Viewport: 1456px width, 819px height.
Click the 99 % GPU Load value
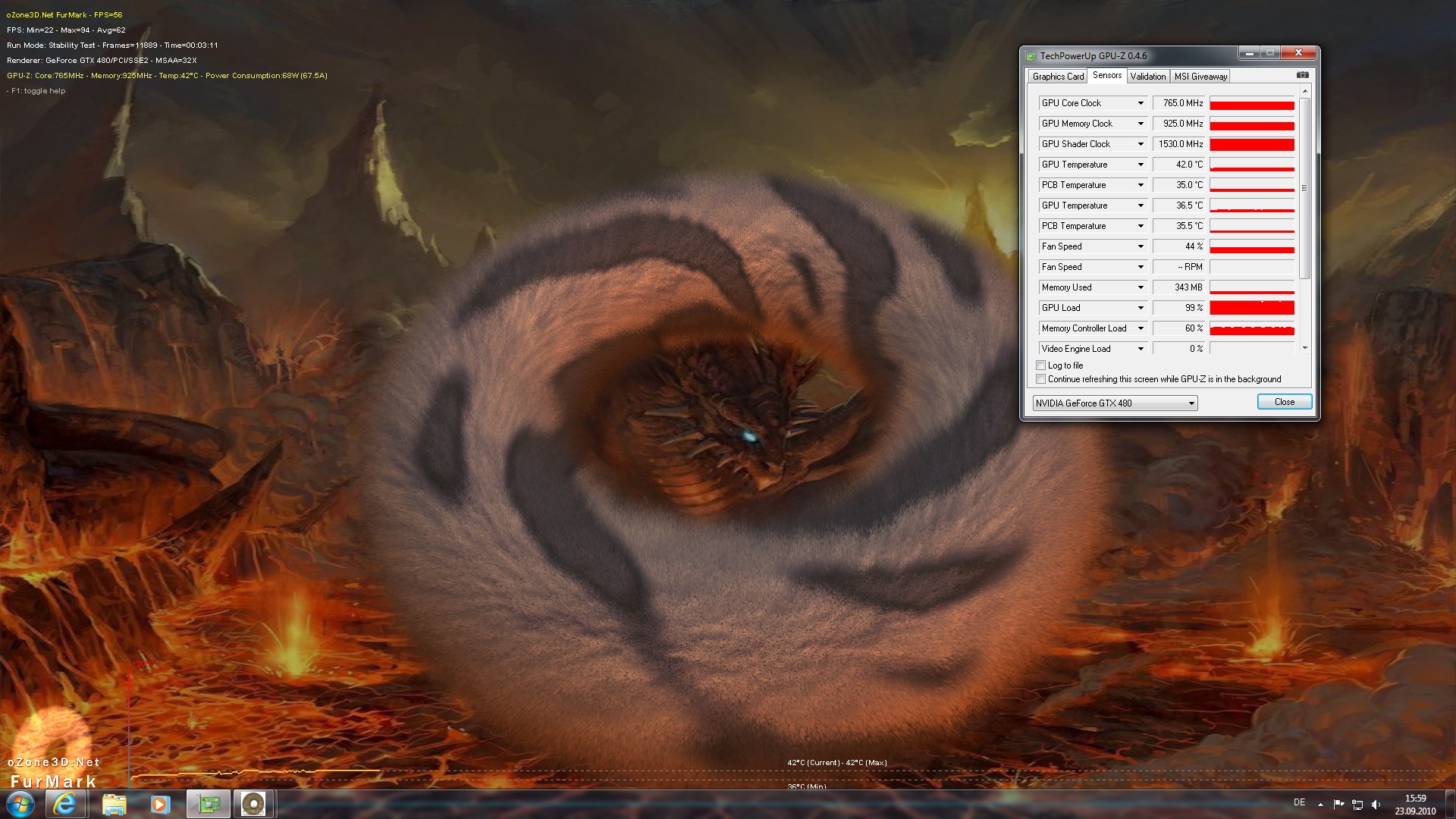1179,308
